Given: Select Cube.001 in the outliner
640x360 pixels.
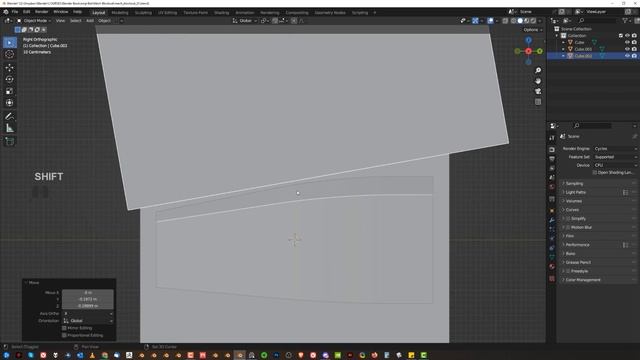Looking at the screenshot, I should 583,49.
